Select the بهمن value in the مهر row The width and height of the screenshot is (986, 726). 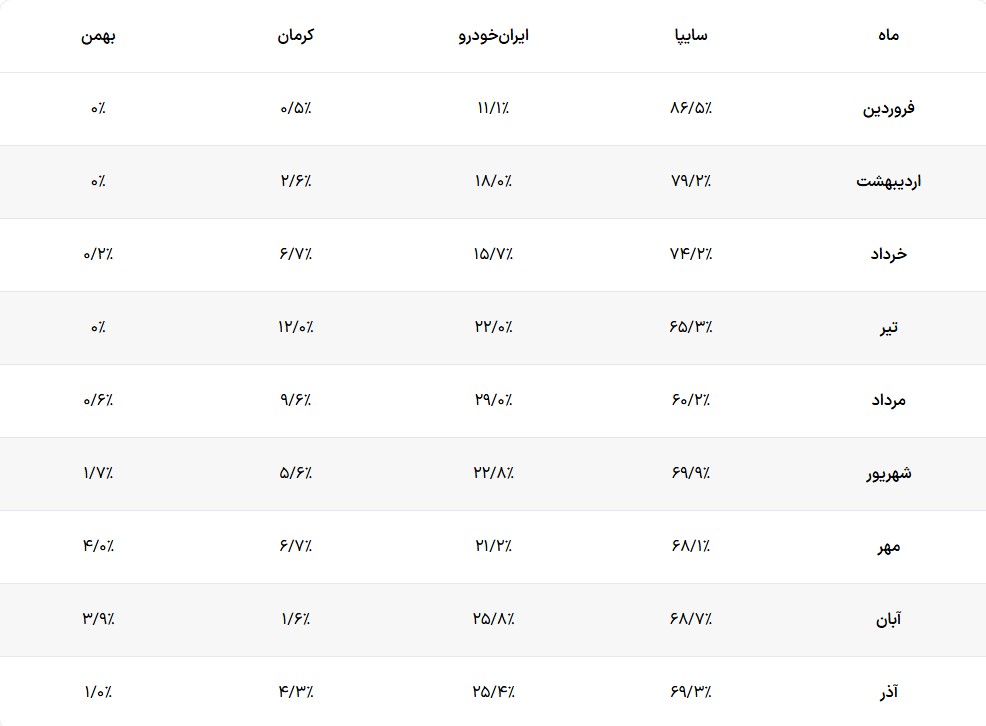click(98, 547)
